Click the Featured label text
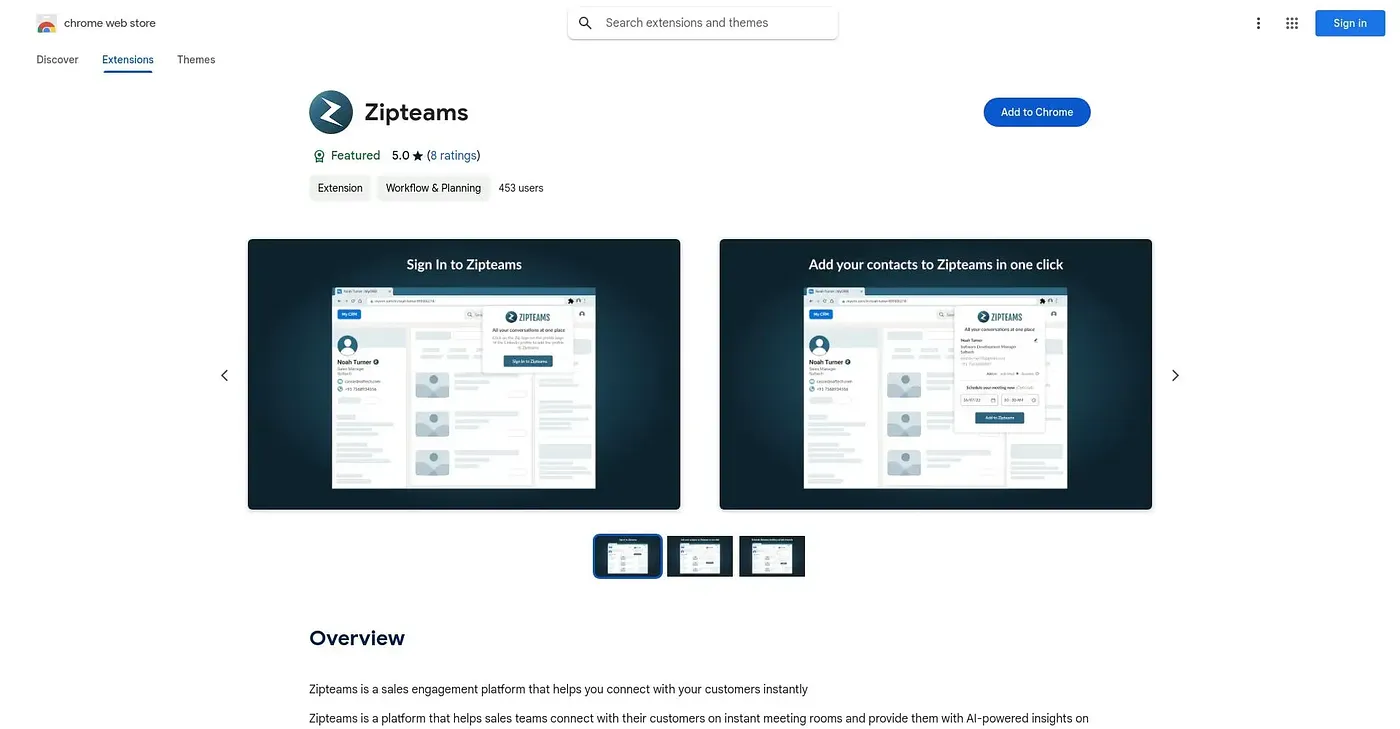The width and height of the screenshot is (1400, 729). pyautogui.click(x=356, y=156)
